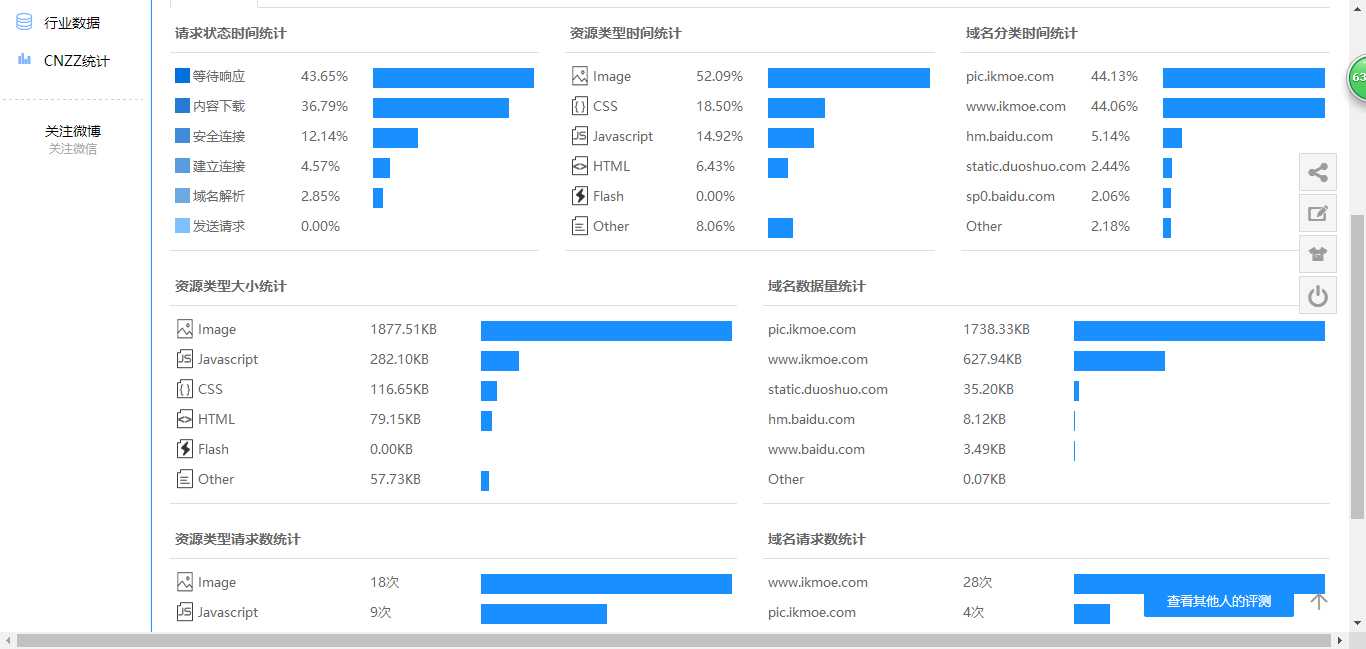The image size is (1366, 649).
Task: Click the Flash icon under 资源类型大小统计
Action: click(185, 449)
